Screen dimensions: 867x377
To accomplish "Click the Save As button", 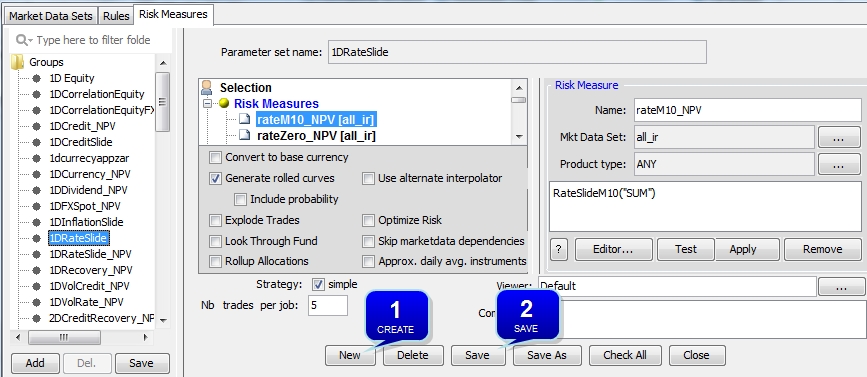I will click(547, 355).
